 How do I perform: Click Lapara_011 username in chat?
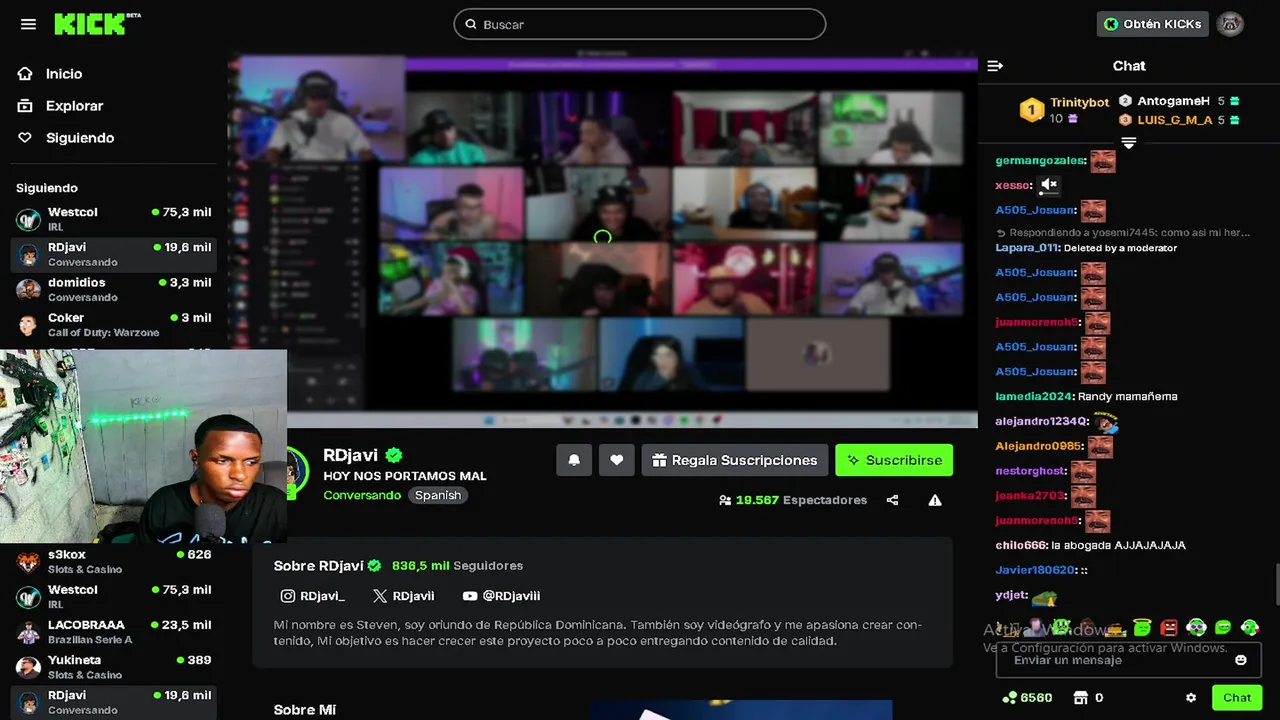(x=1028, y=248)
